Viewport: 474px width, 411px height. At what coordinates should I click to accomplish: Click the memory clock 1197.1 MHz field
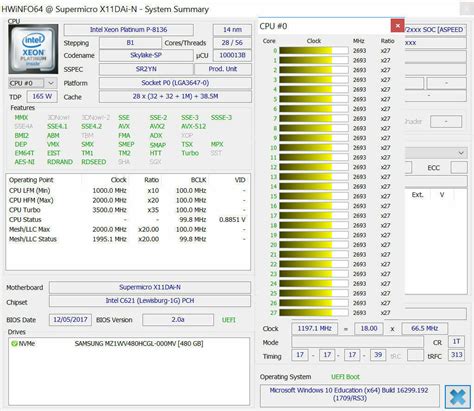(314, 328)
